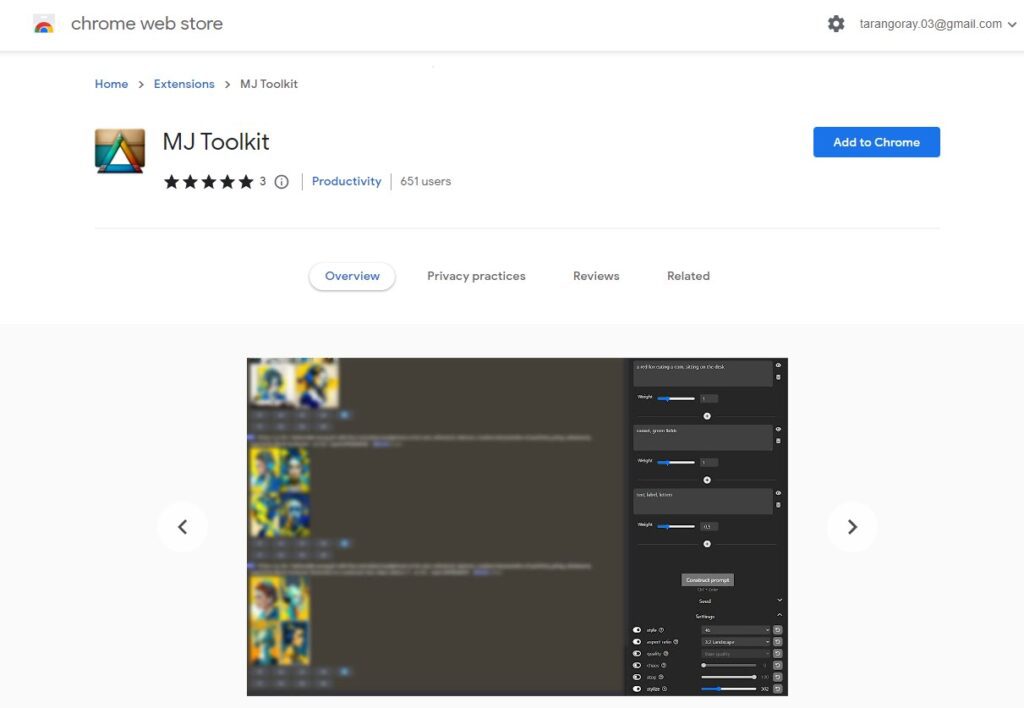Click the MJ Toolkit extension icon
The width and height of the screenshot is (1024, 708).
[120, 151]
